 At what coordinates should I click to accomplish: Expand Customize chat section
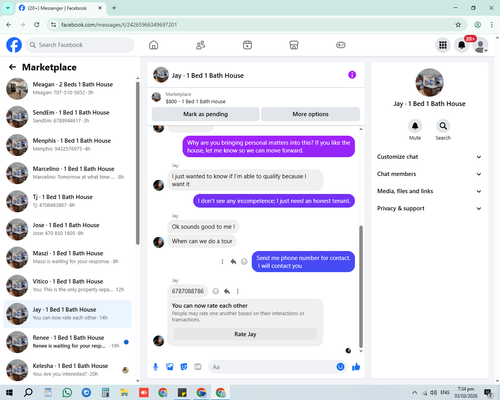pos(429,157)
